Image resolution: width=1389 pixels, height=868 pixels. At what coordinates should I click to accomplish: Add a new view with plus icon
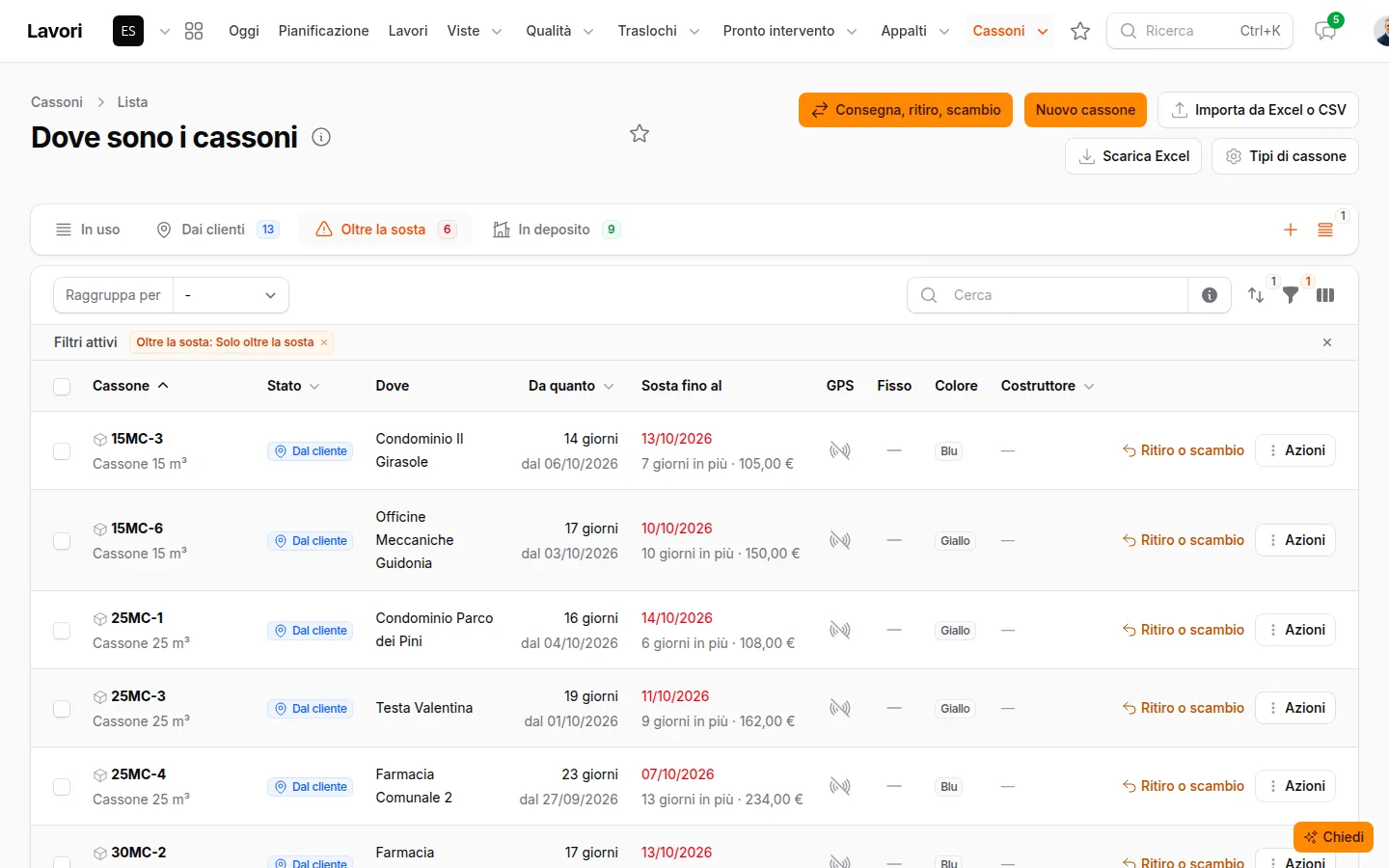1291,230
